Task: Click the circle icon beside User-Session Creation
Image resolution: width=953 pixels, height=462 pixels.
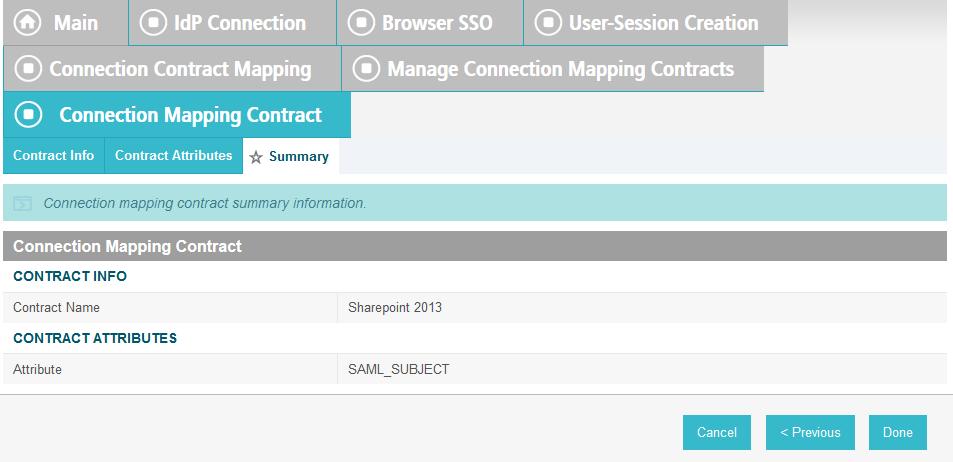Action: tap(548, 22)
